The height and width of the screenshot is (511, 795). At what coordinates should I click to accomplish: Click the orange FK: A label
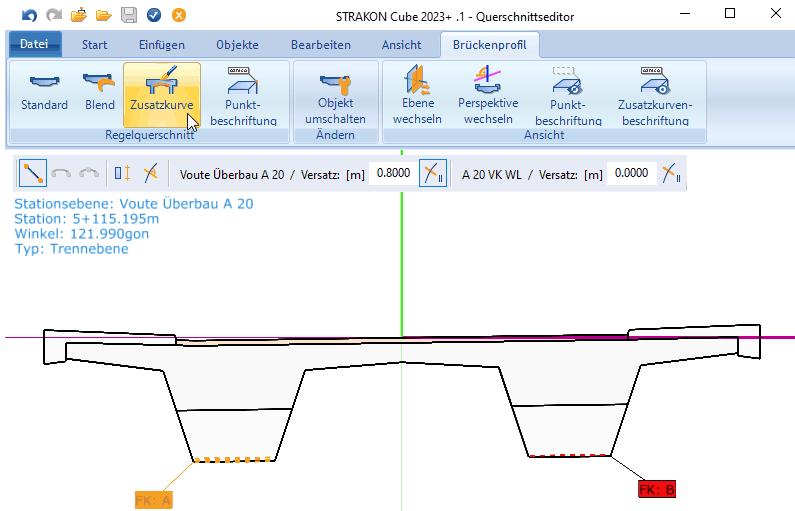coord(154,500)
